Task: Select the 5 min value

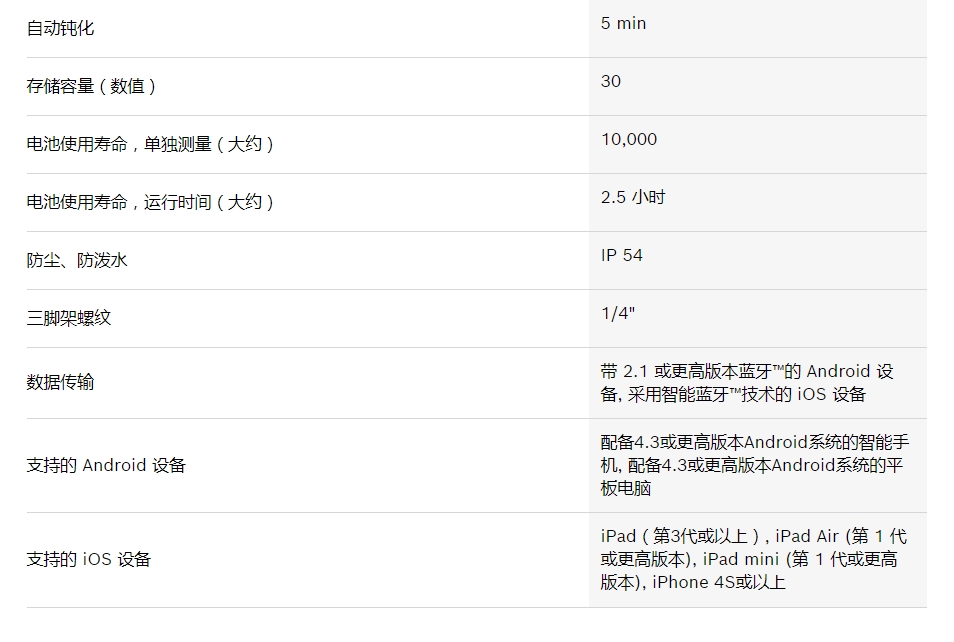Action: click(x=623, y=23)
